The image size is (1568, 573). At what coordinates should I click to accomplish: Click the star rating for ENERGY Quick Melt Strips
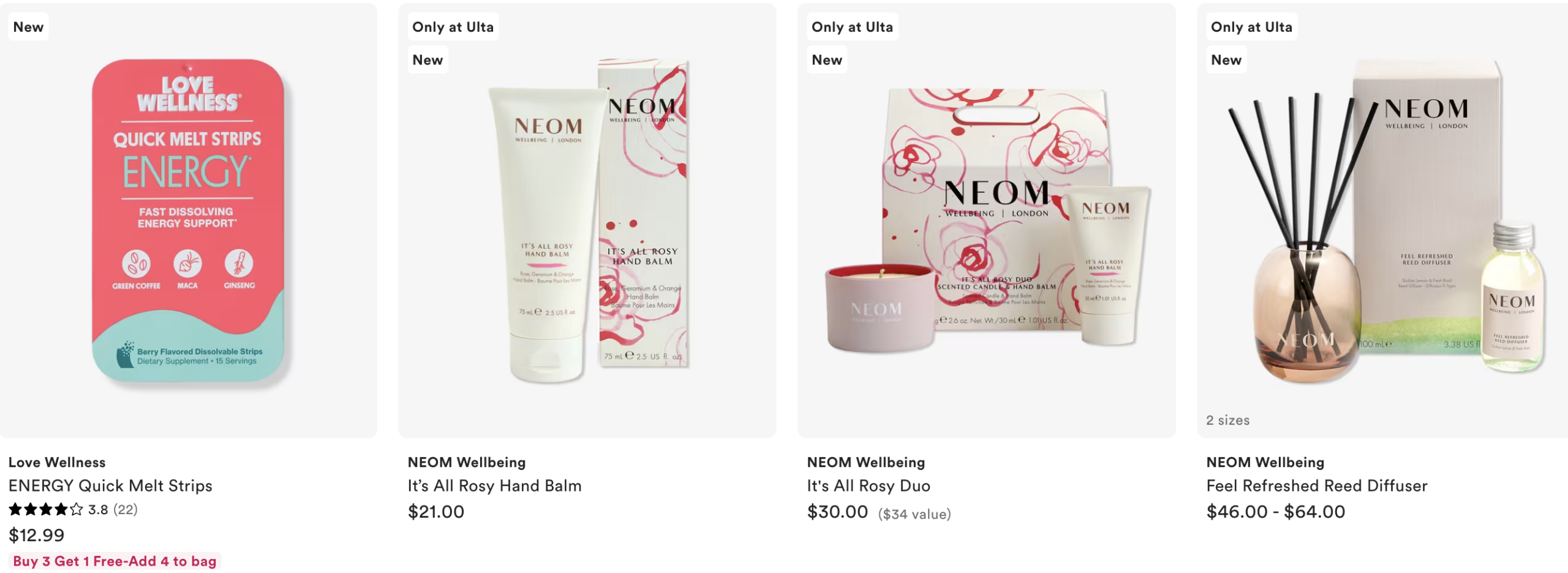point(46,509)
